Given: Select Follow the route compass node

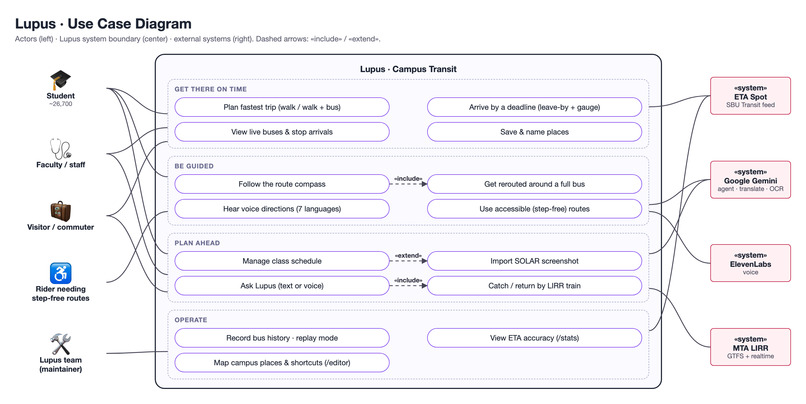Looking at the screenshot, I should [282, 184].
